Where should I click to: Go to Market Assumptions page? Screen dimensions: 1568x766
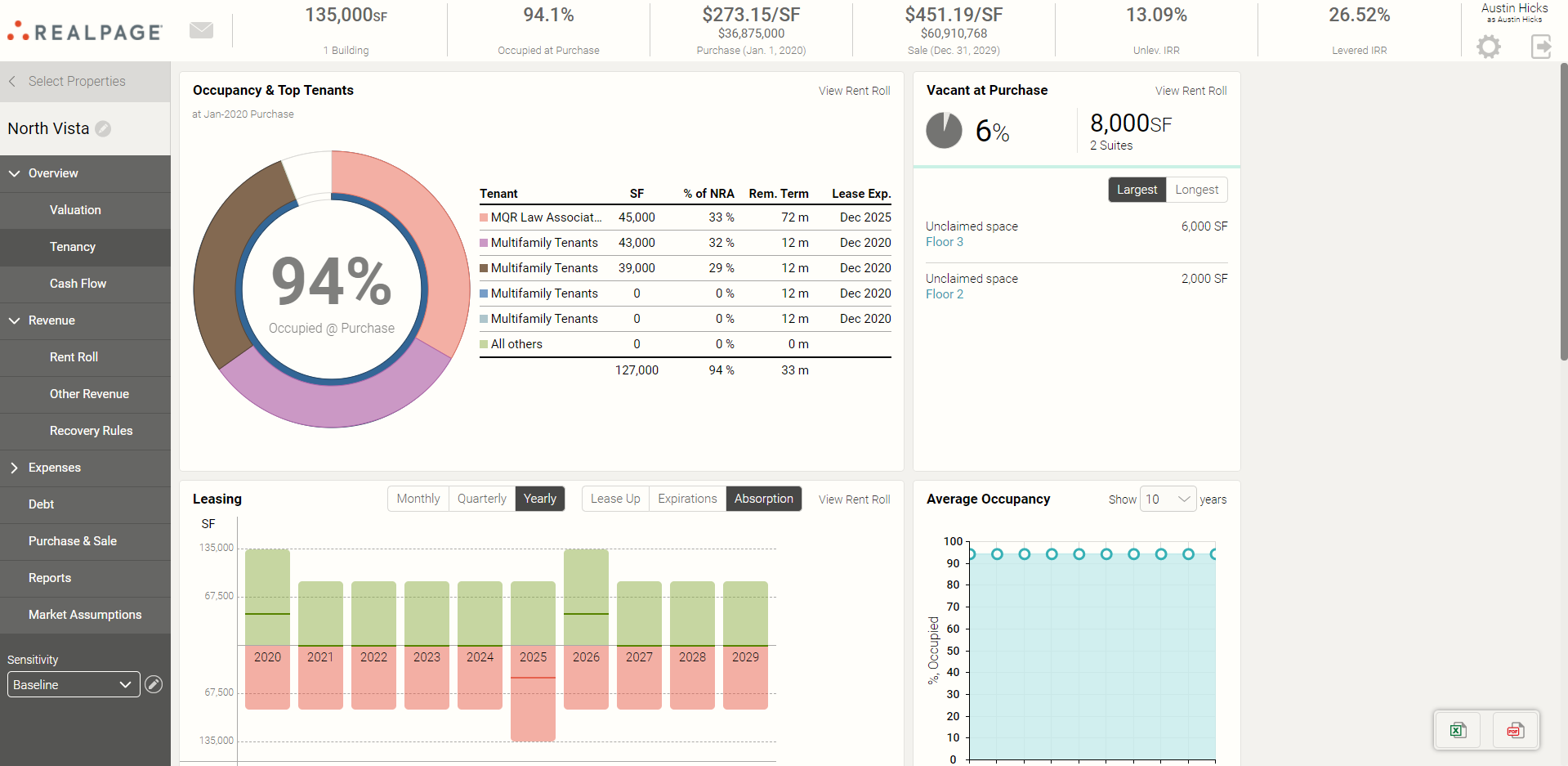[85, 615]
